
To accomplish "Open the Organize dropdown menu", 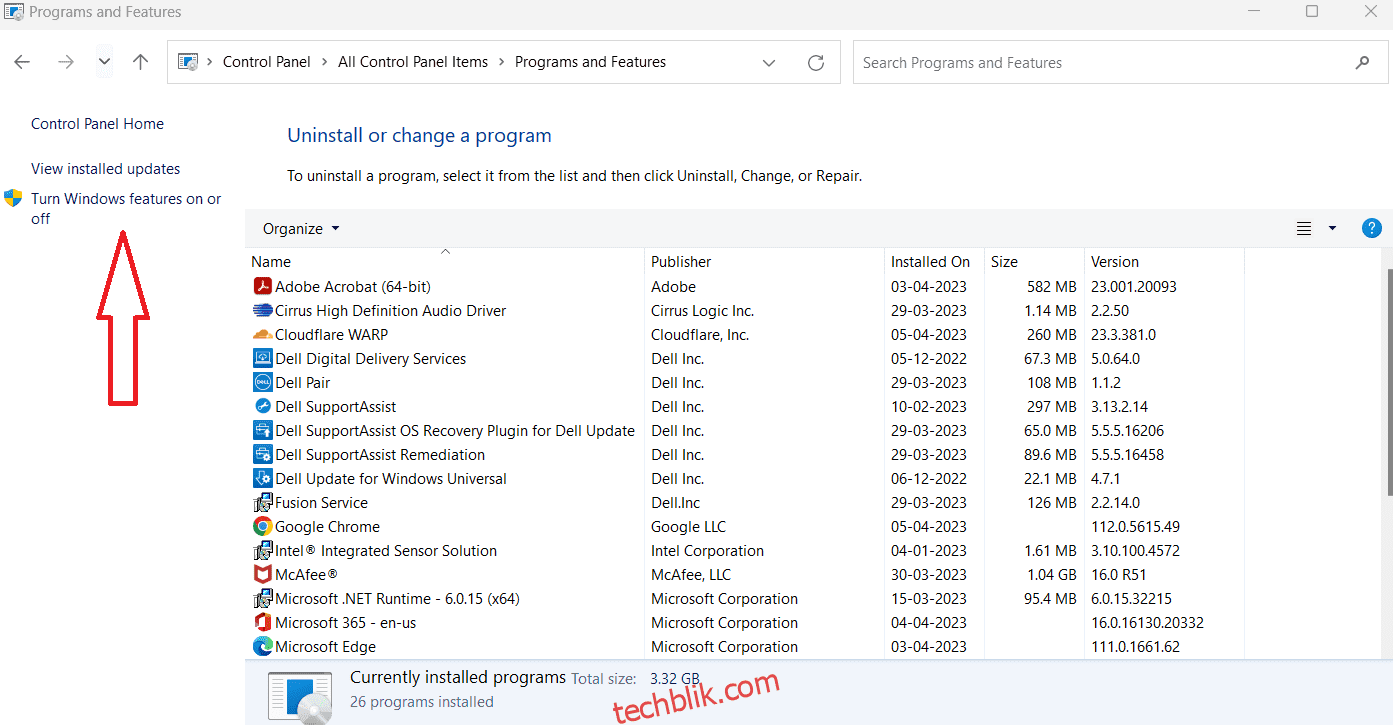I will (301, 229).
